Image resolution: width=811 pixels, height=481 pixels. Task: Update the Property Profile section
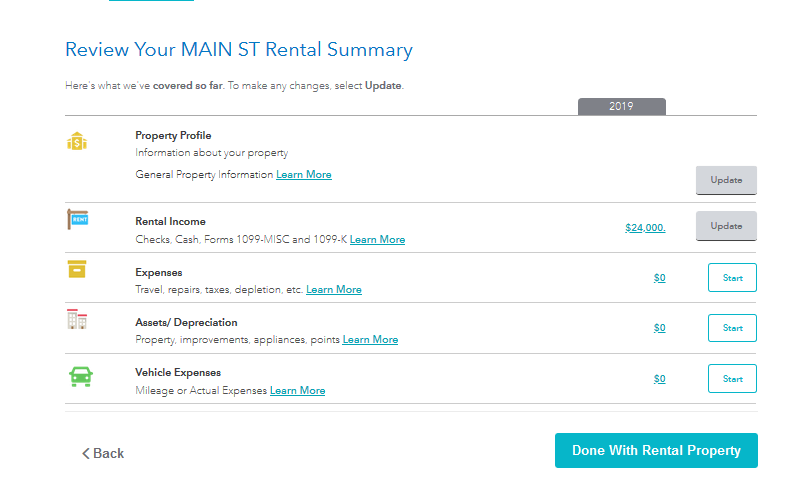pyautogui.click(x=726, y=180)
